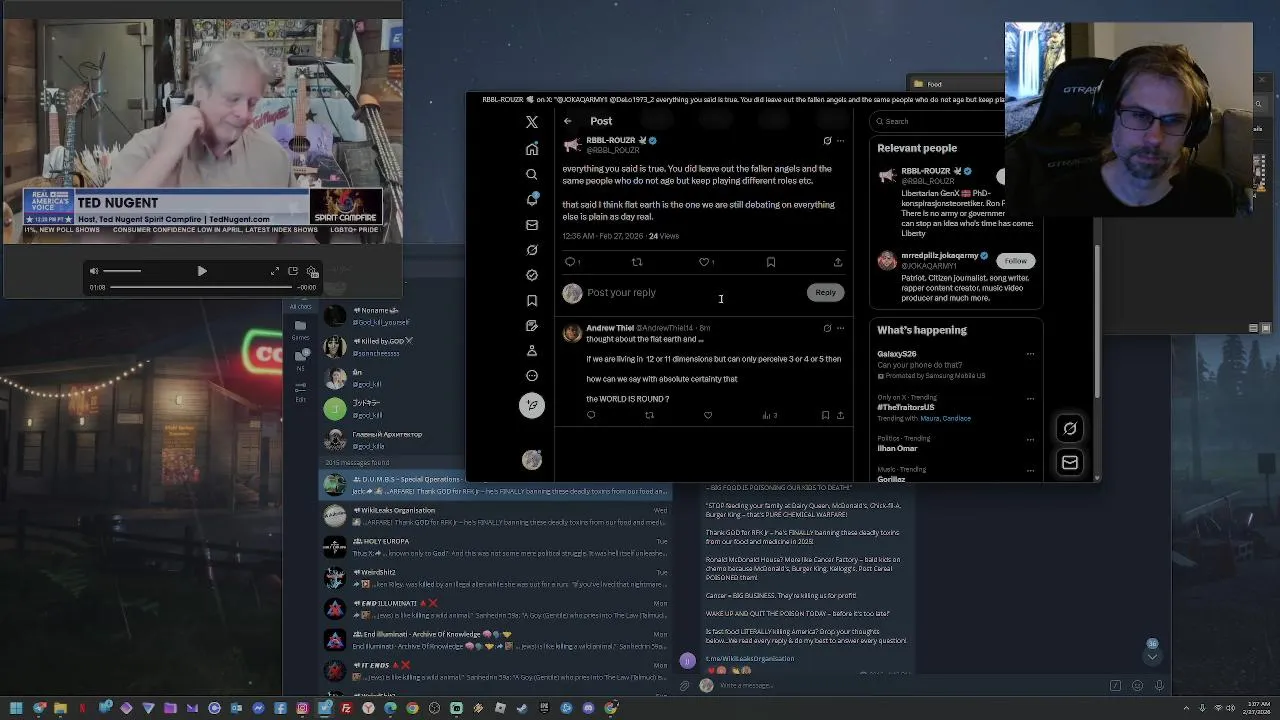Click Telegram microphone voice message icon
This screenshot has width=1280, height=720.
click(1159, 686)
